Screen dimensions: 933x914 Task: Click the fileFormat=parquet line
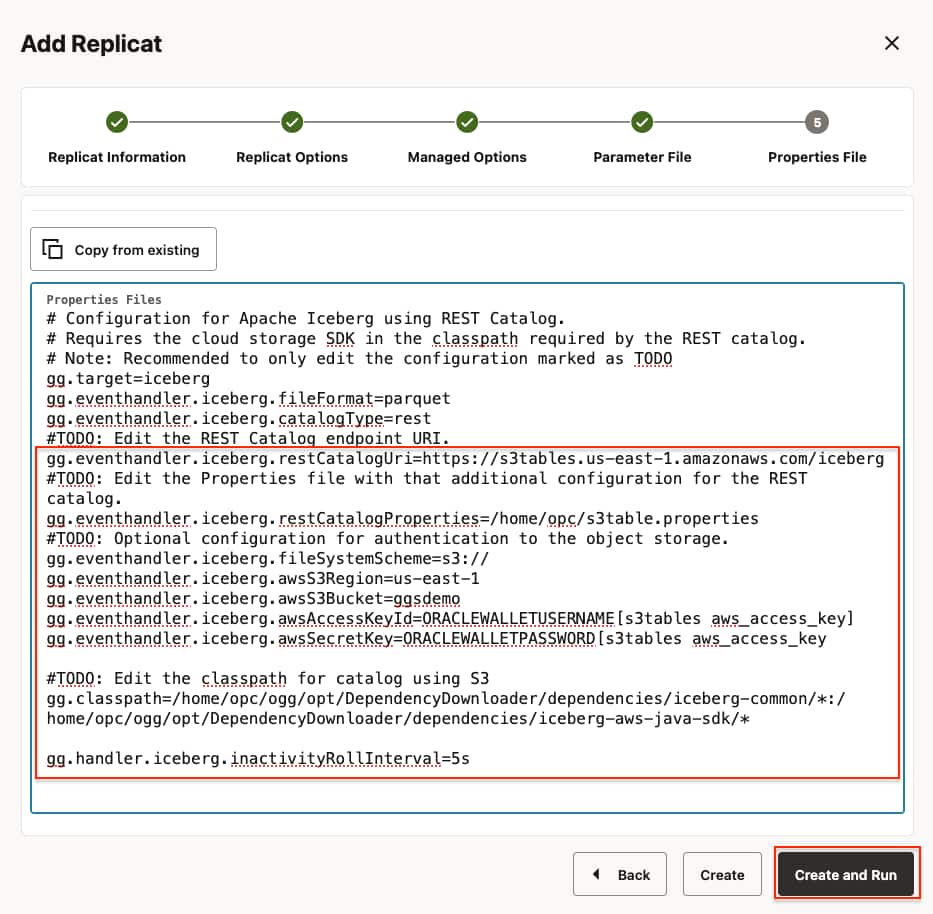pyautogui.click(x=248, y=399)
